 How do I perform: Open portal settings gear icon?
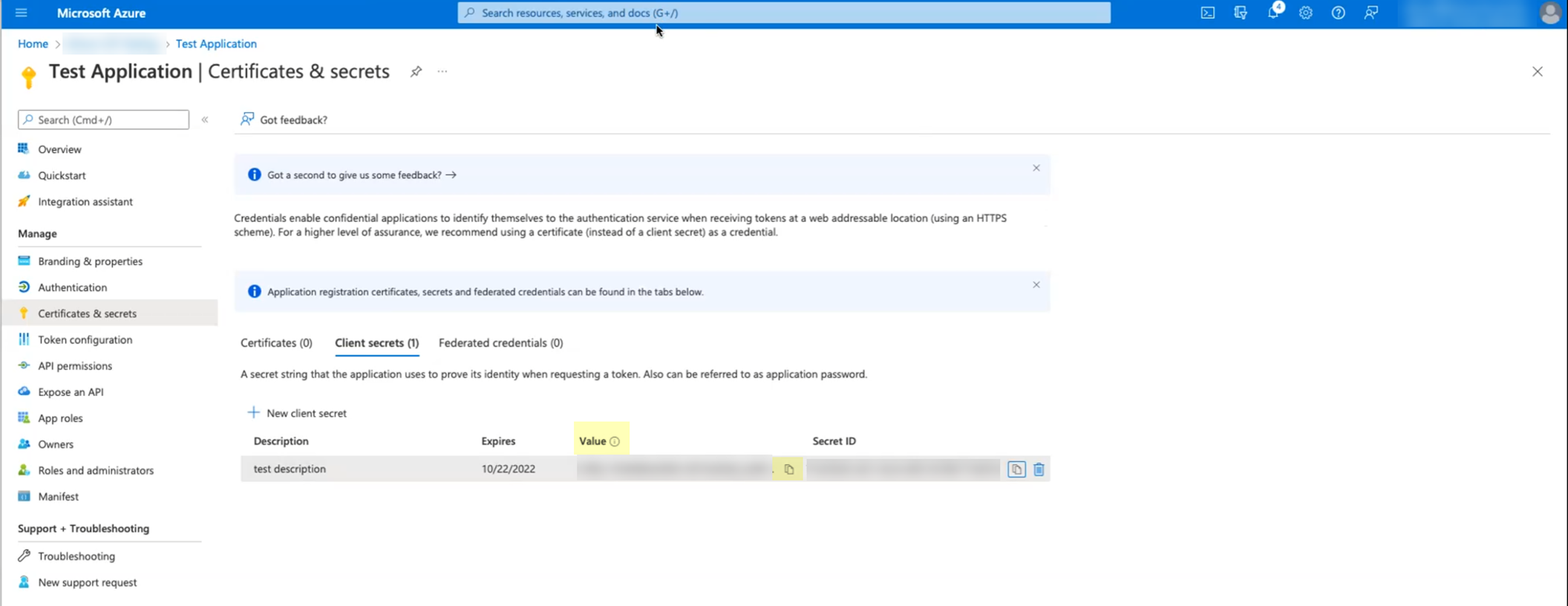point(1305,13)
